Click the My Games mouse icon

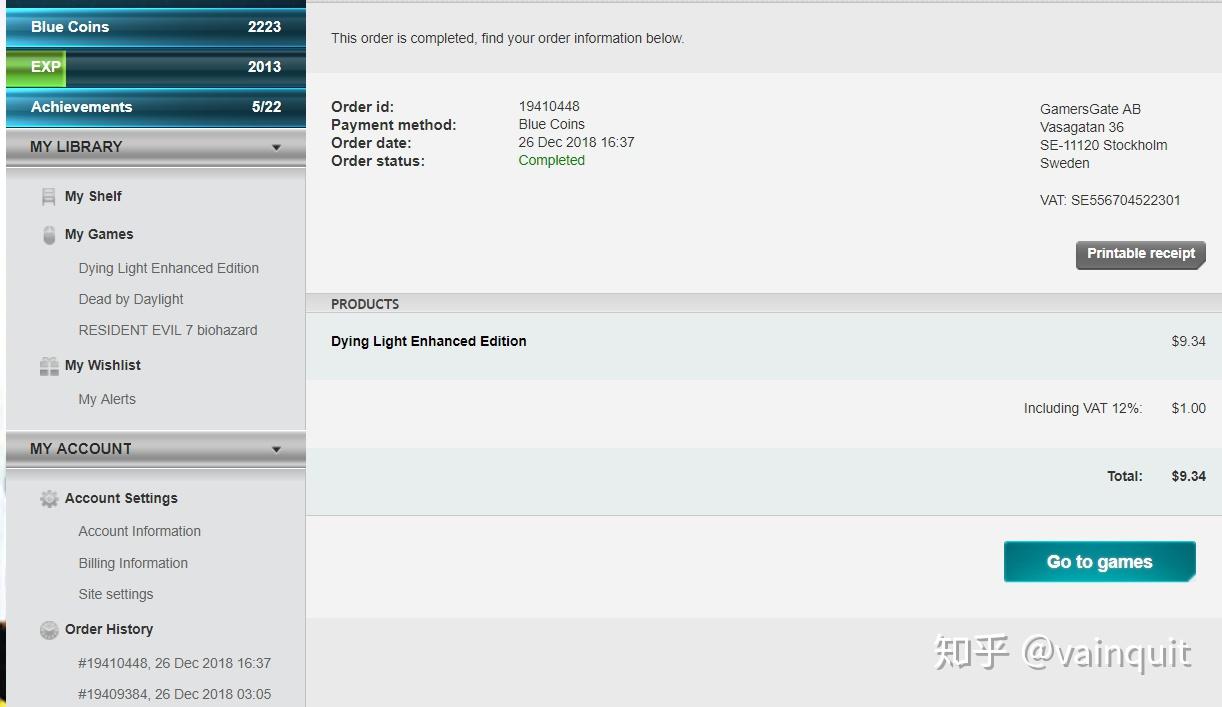49,235
